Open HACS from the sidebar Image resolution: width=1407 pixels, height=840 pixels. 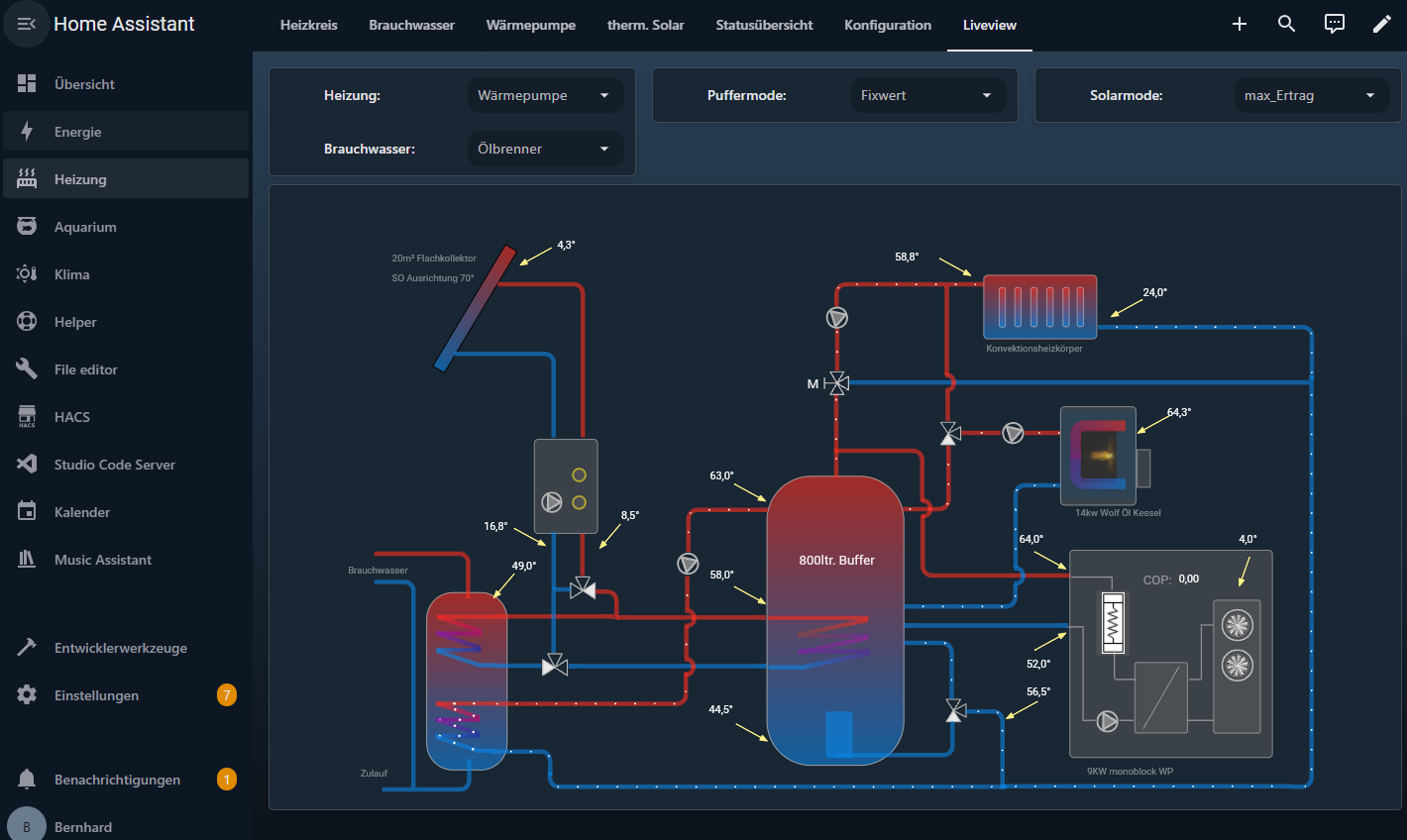tap(72, 417)
